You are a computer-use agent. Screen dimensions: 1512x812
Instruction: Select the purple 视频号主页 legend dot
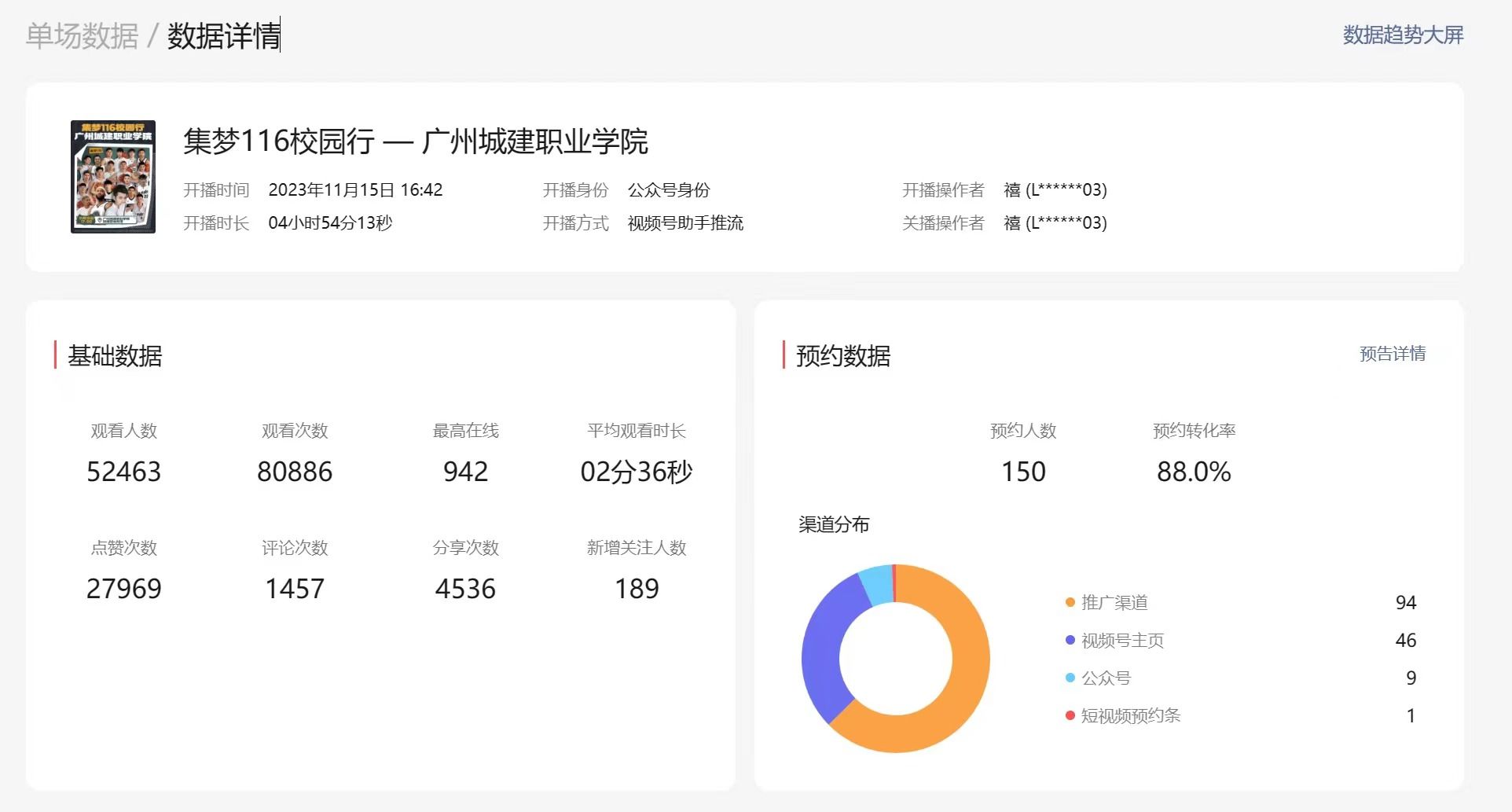pos(1070,641)
